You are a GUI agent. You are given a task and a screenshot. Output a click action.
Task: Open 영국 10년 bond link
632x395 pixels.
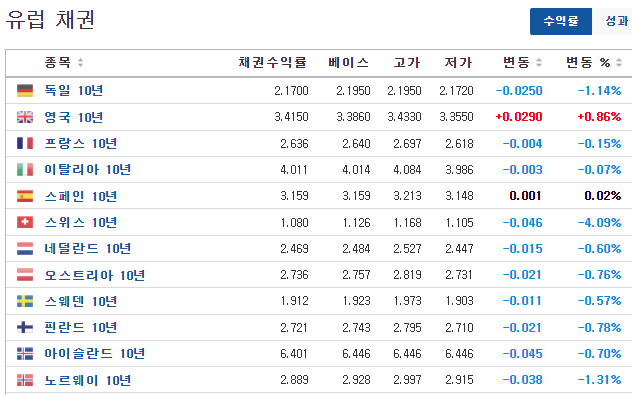point(73,117)
